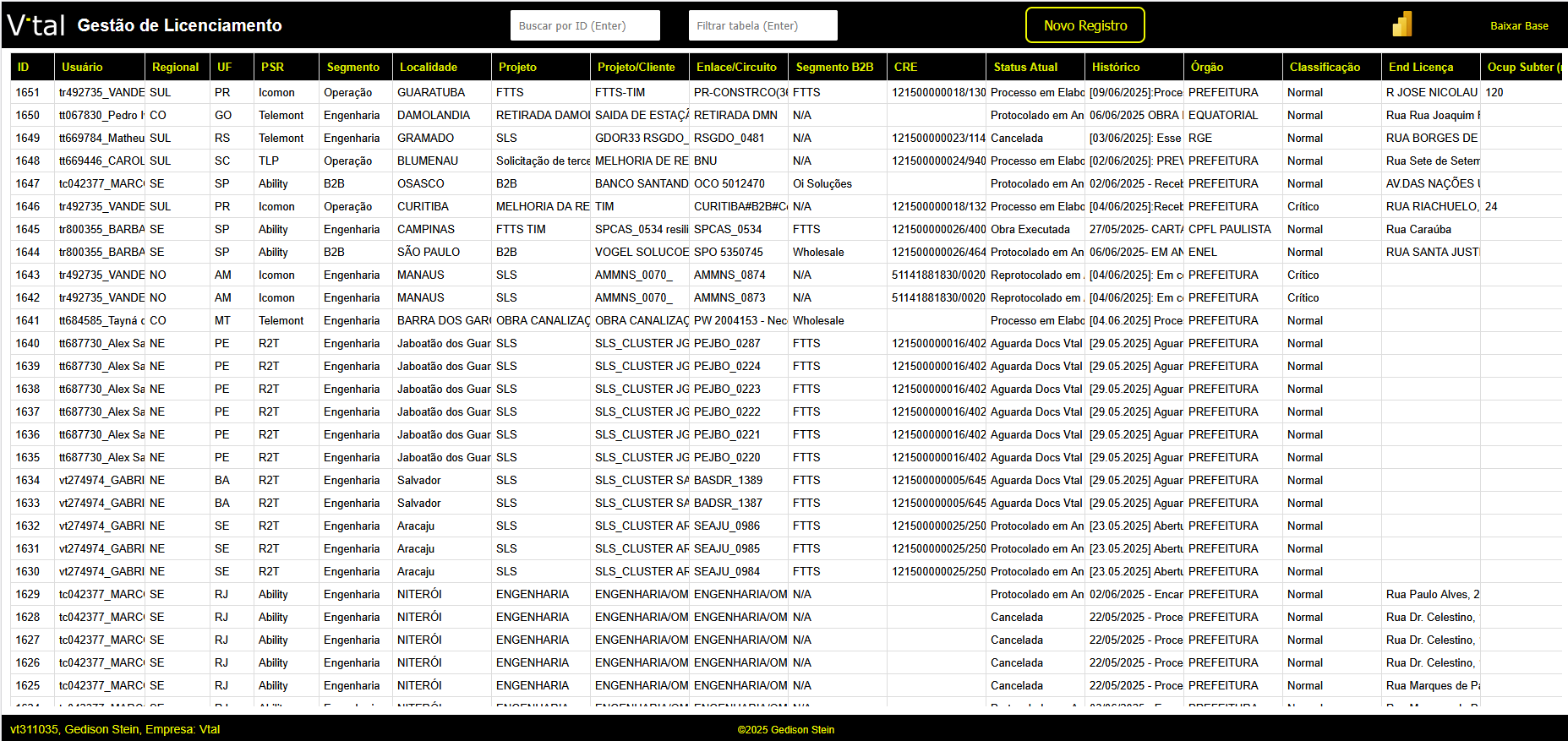Viewport: 1568px width, 741px height.
Task: Sort by the ID column header
Action: [x=24, y=67]
